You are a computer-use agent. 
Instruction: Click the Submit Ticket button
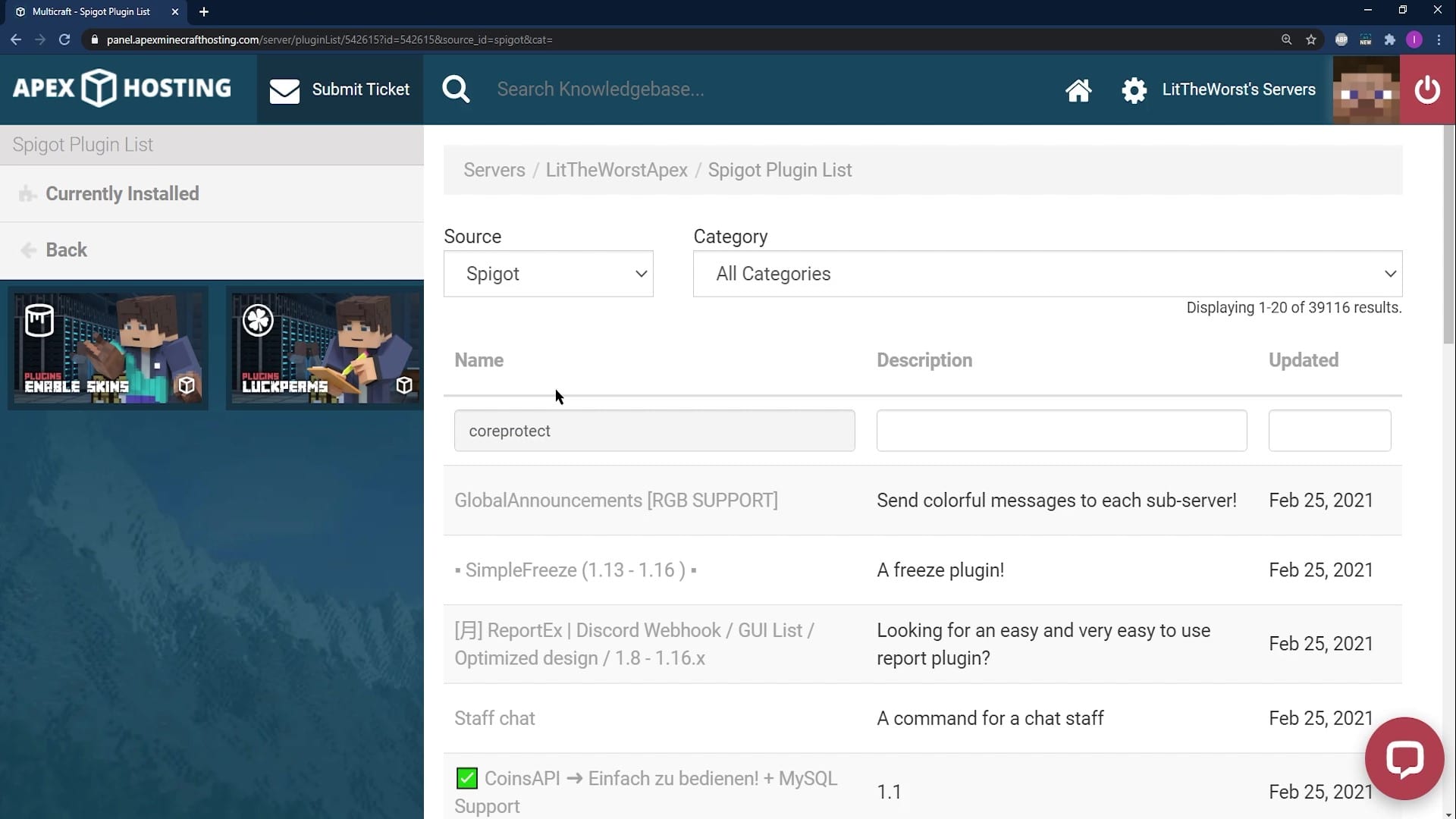click(340, 89)
